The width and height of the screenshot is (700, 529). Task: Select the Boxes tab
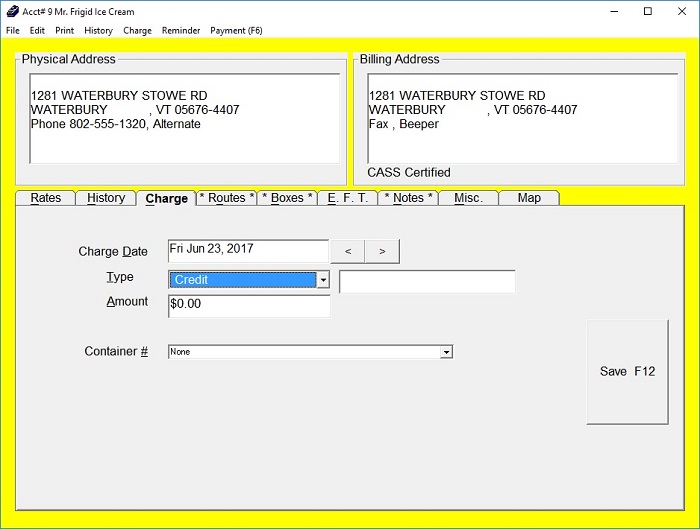[288, 198]
